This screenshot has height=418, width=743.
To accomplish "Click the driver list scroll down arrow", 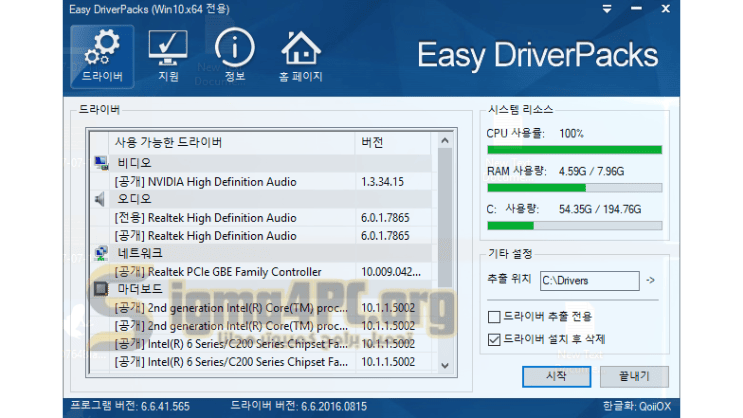I will [x=444, y=365].
